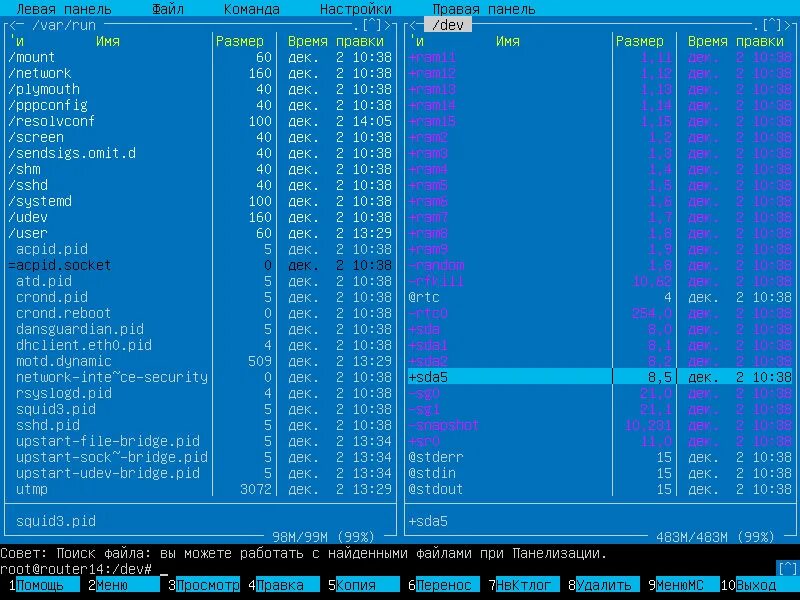Open left panel history list caret
The width and height of the screenshot is (800, 600).
371,25
